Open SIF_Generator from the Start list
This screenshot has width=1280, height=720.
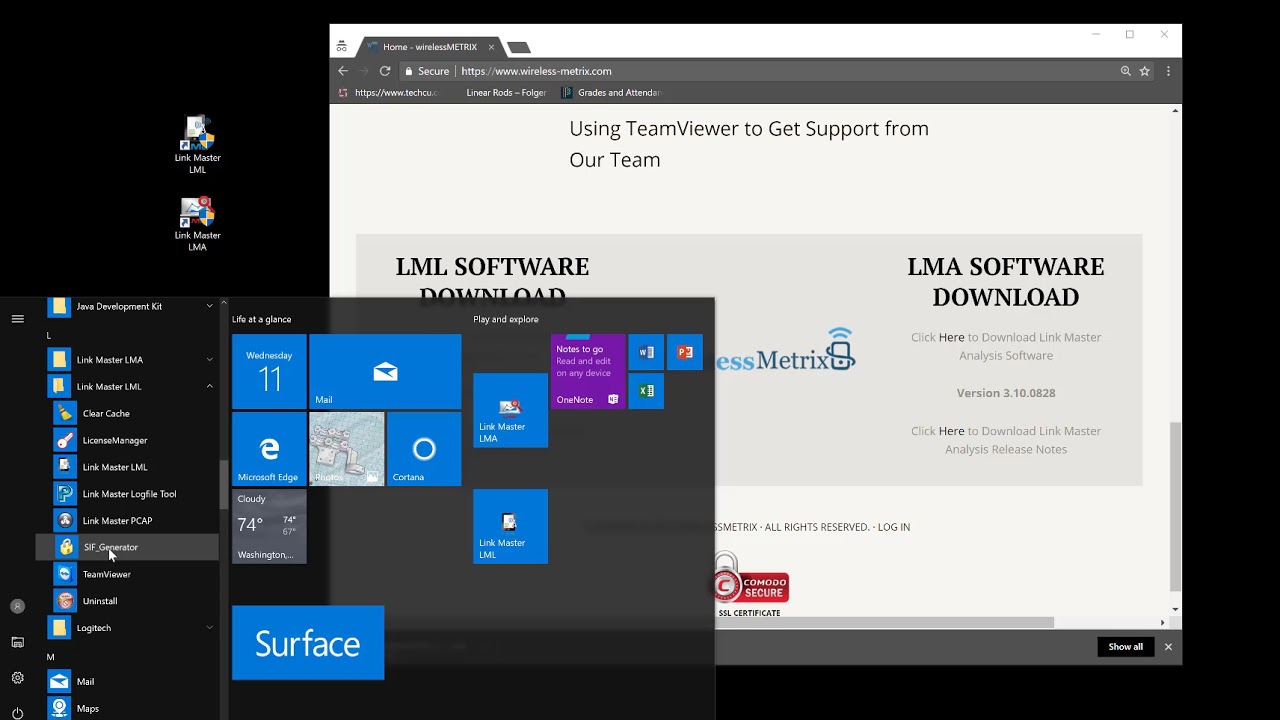pyautogui.click(x=127, y=547)
